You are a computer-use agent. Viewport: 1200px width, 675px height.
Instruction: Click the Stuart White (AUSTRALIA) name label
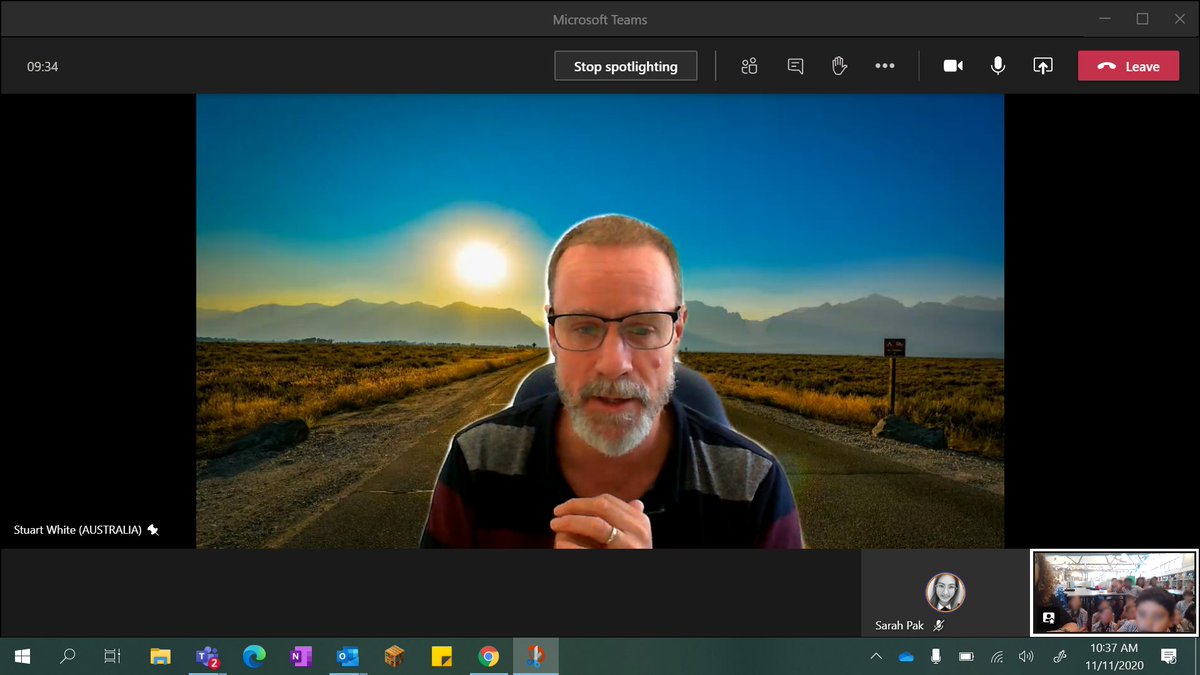click(x=78, y=530)
